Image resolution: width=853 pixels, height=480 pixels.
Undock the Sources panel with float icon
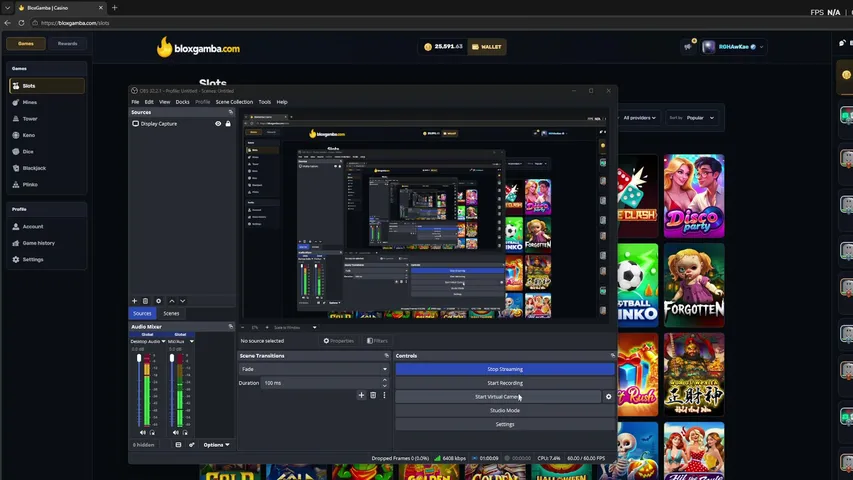(x=231, y=112)
